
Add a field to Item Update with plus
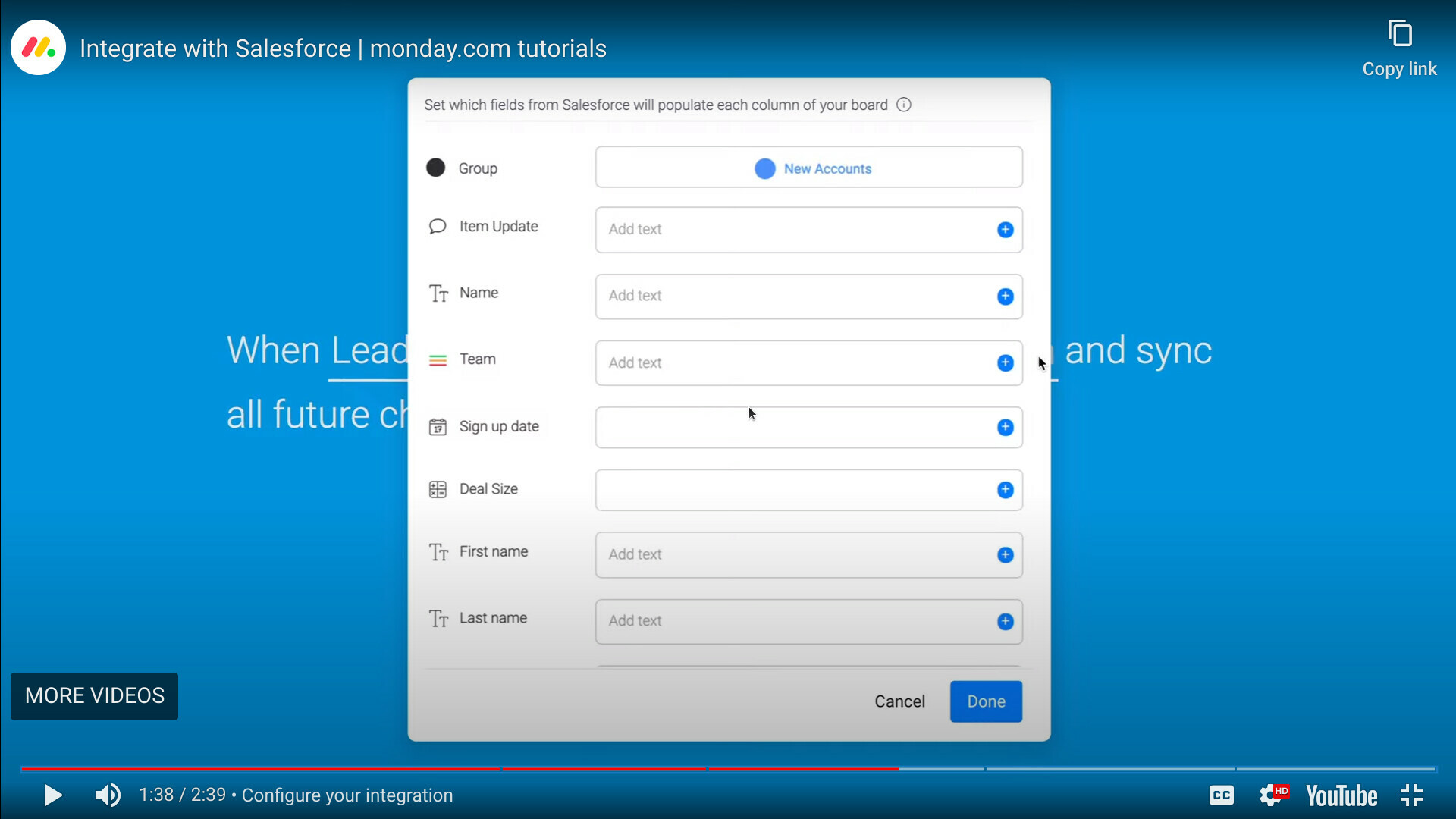[1005, 230]
